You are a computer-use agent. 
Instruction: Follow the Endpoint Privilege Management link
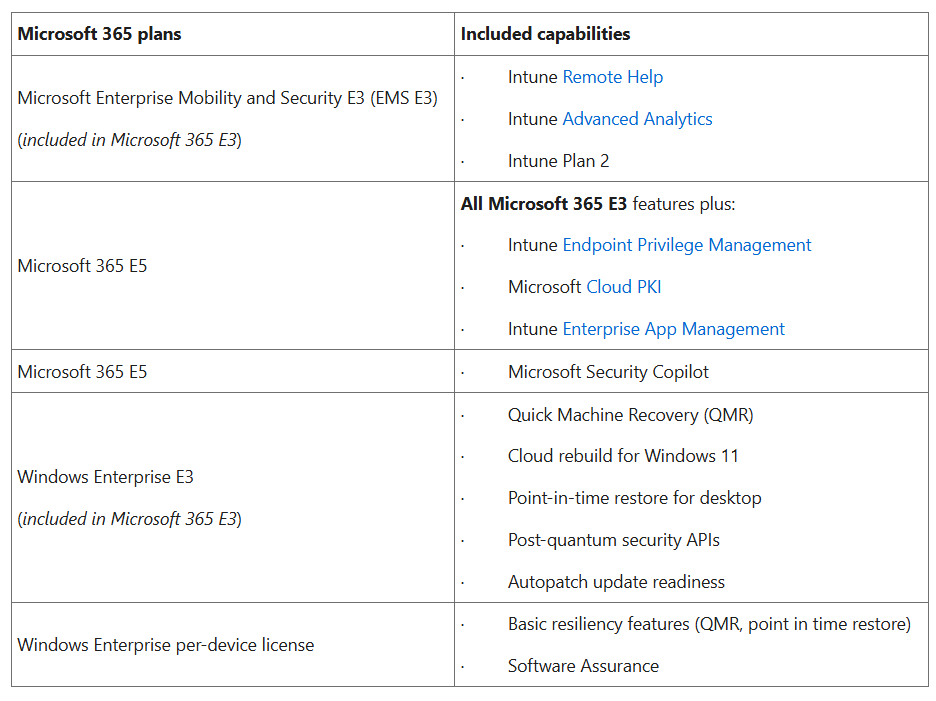click(x=686, y=245)
